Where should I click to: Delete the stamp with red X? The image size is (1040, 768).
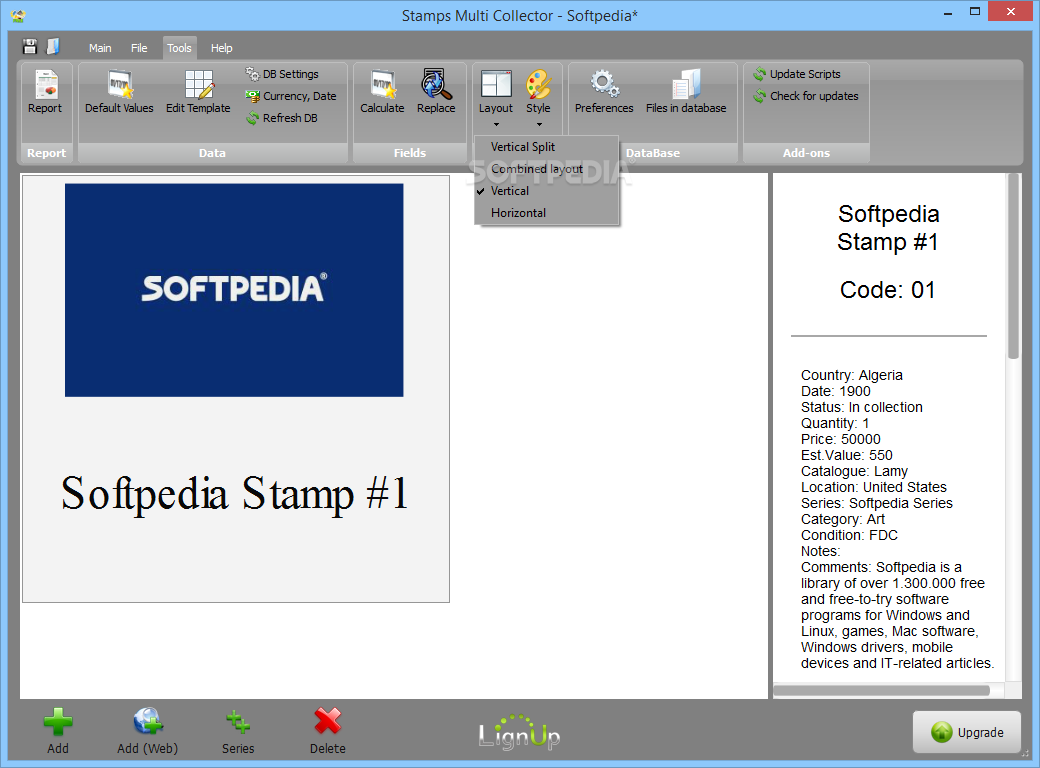(x=328, y=731)
